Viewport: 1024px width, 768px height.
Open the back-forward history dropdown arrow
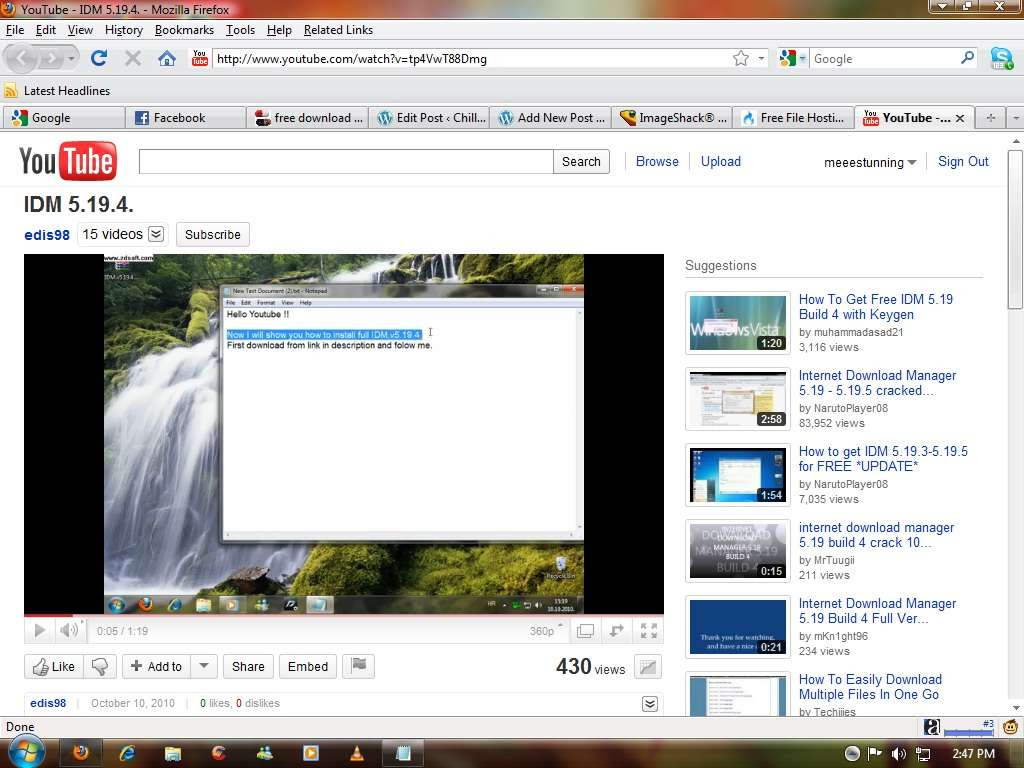point(71,59)
